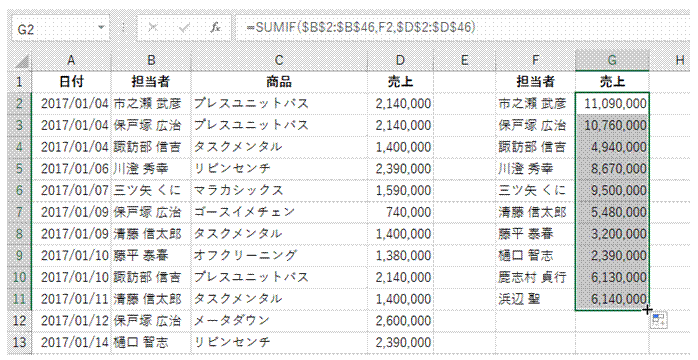This screenshot has height=360, width=698.
Task: Click the fill handle at selection corner
Action: coord(649,310)
